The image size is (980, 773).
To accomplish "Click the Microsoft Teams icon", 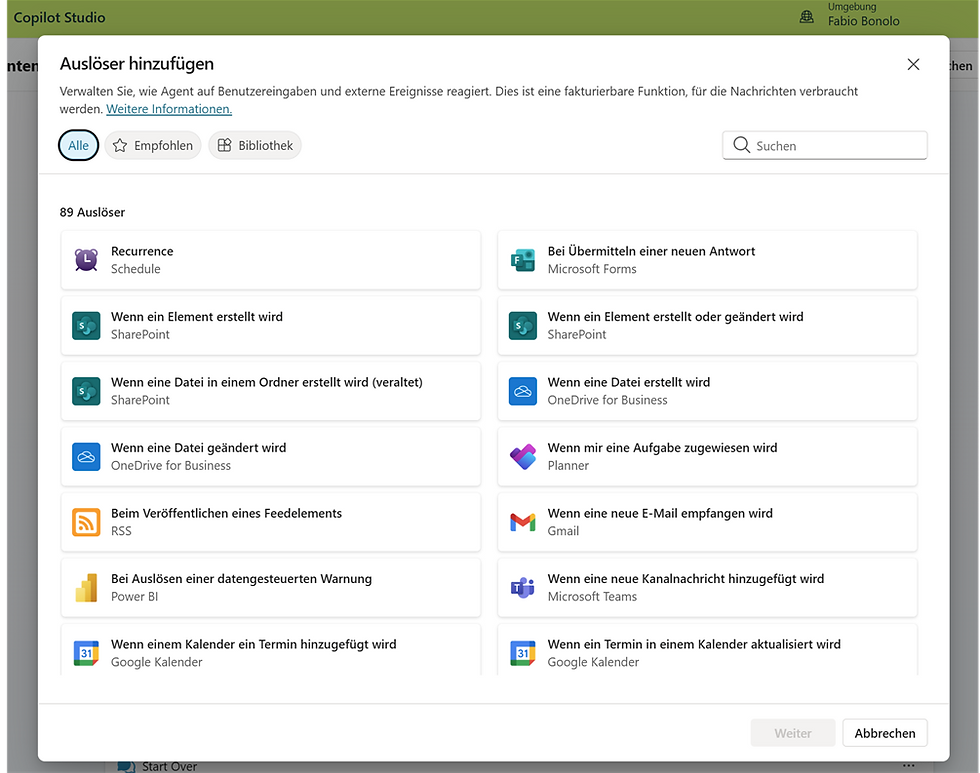I will coord(523,588).
